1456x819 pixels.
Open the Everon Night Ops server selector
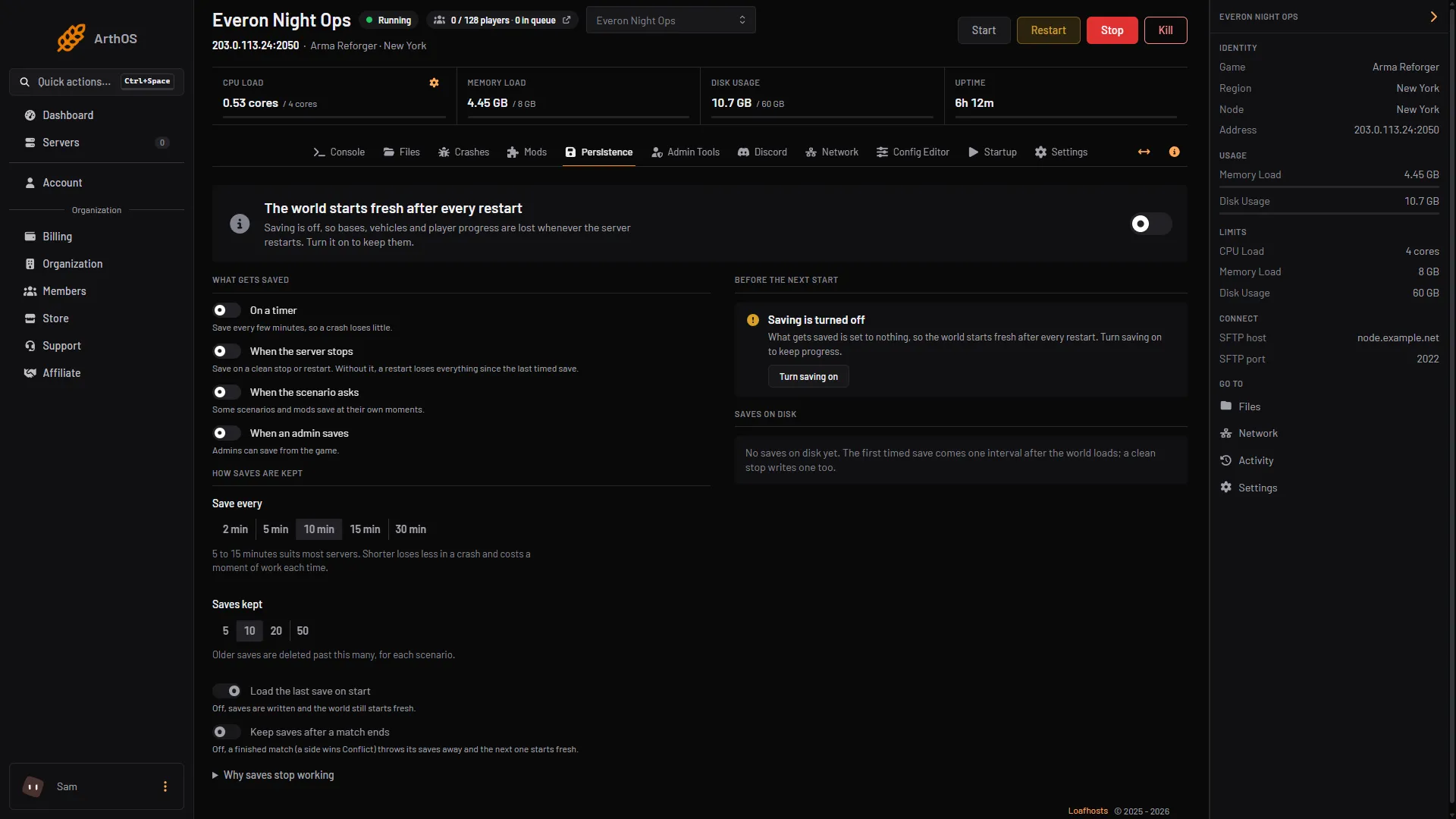(670, 20)
